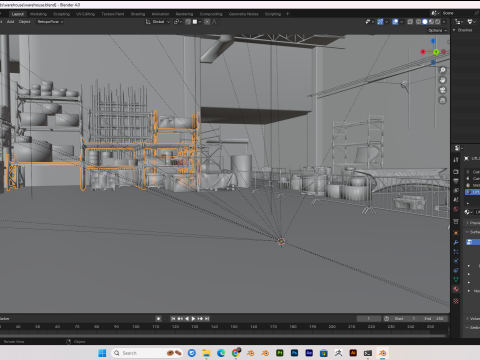Screen dimensions: 480x360
Task: Open viewport shading options dropdown
Action: point(444,22)
